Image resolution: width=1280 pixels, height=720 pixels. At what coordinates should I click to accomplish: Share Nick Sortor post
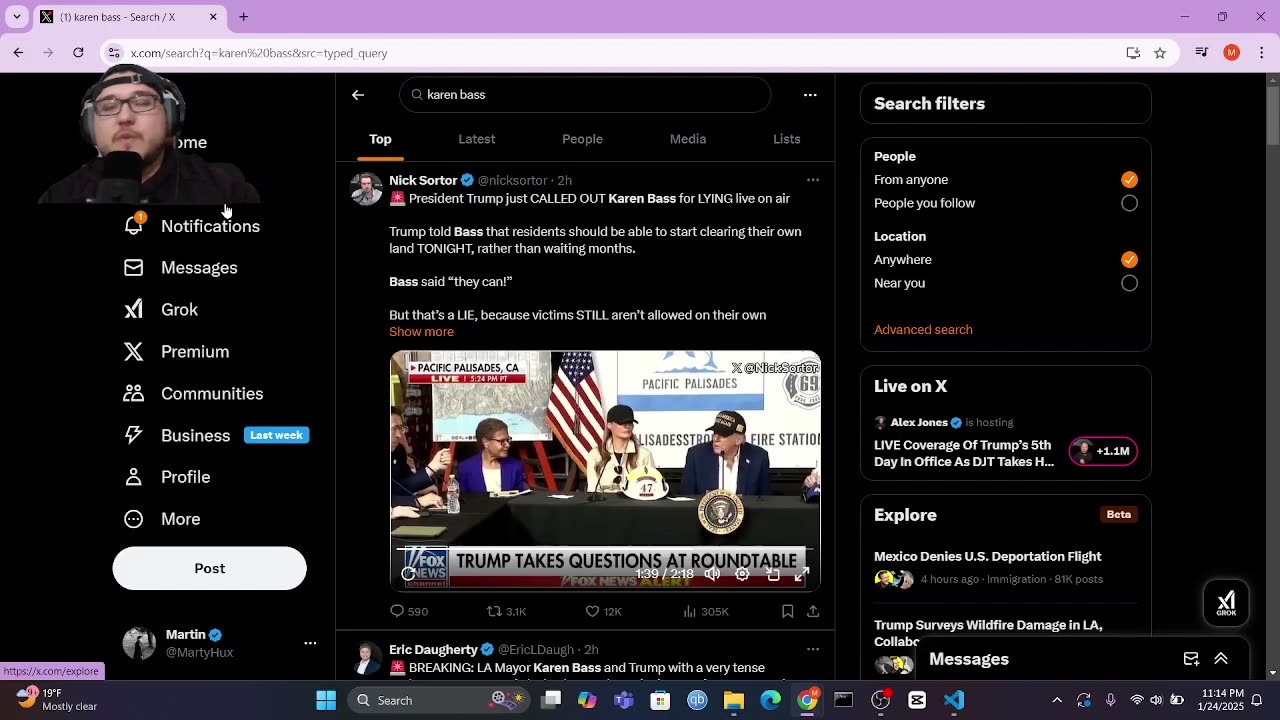pos(813,611)
